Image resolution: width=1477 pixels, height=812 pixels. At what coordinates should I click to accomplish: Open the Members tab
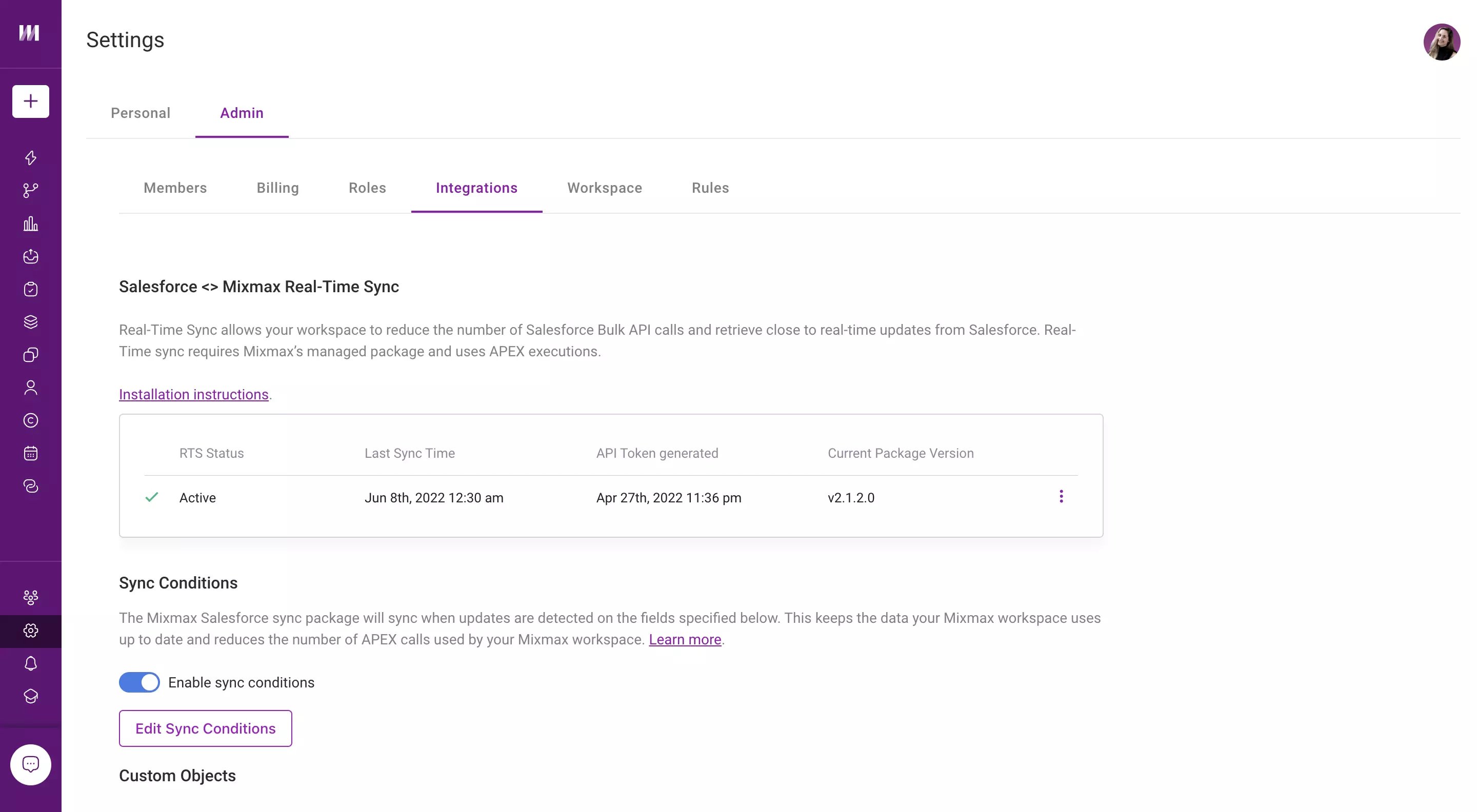pyautogui.click(x=175, y=188)
